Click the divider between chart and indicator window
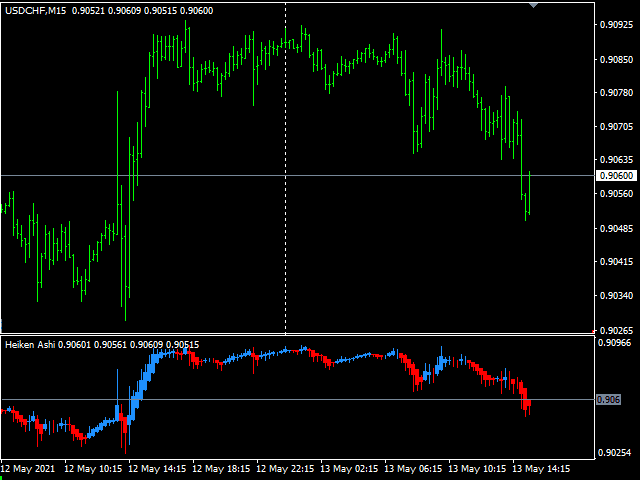 [x=300, y=335]
